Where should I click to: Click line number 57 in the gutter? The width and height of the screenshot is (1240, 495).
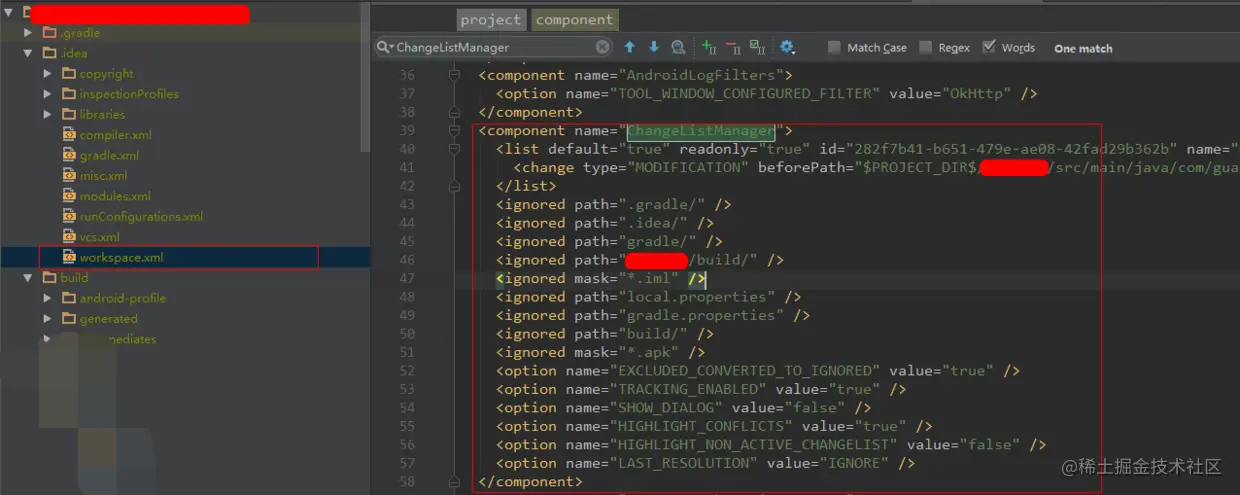click(x=406, y=463)
